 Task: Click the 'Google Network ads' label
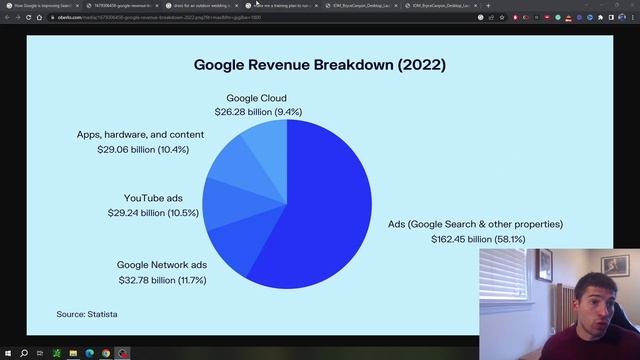coord(162,265)
